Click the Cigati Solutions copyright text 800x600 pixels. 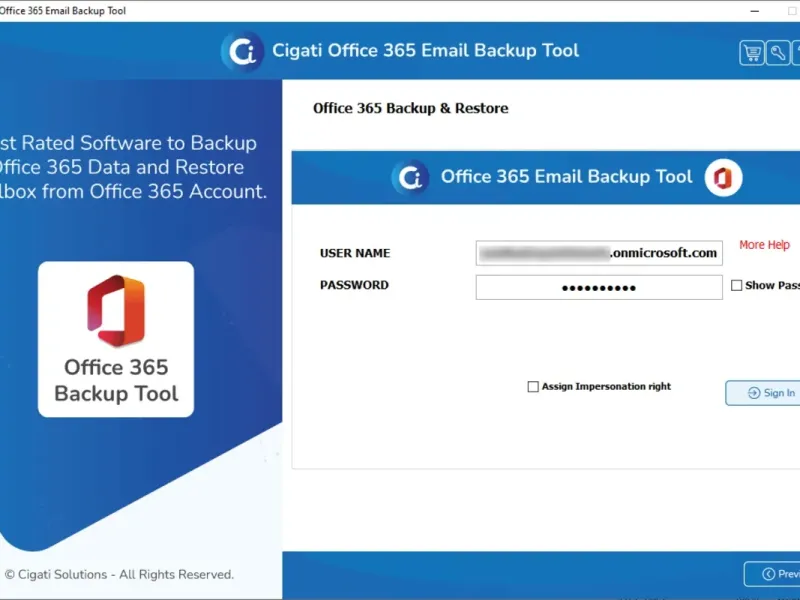[x=119, y=574]
